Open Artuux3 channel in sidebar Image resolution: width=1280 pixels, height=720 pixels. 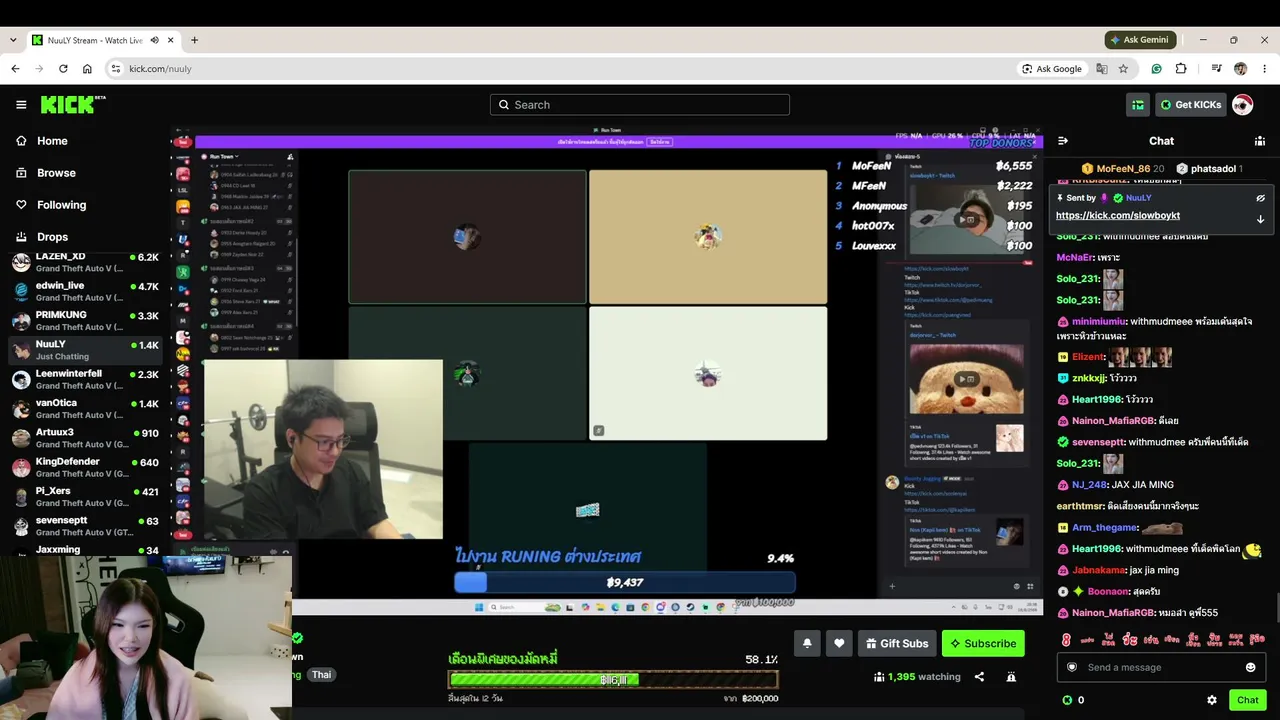85,438
